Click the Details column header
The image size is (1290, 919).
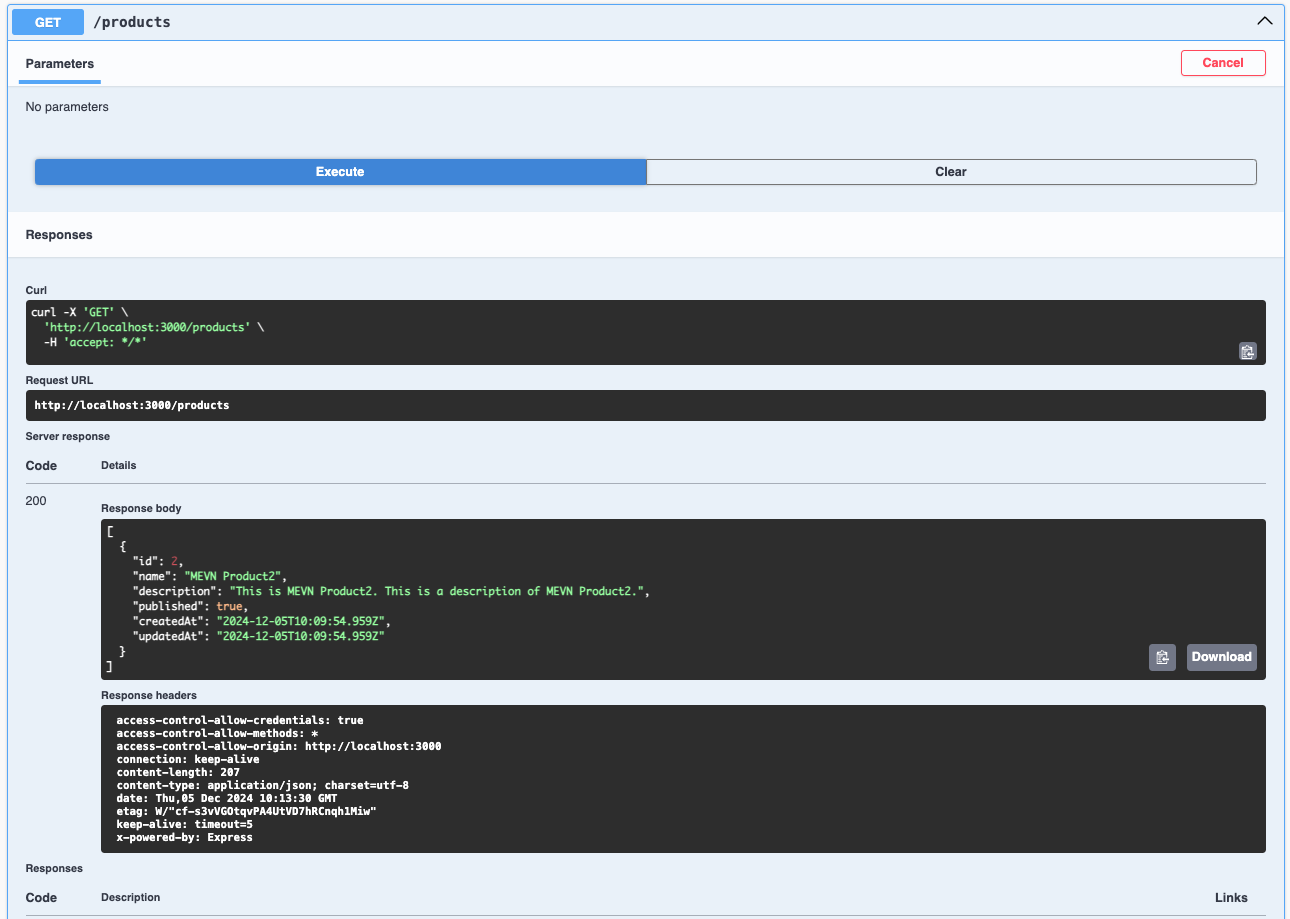click(118, 465)
